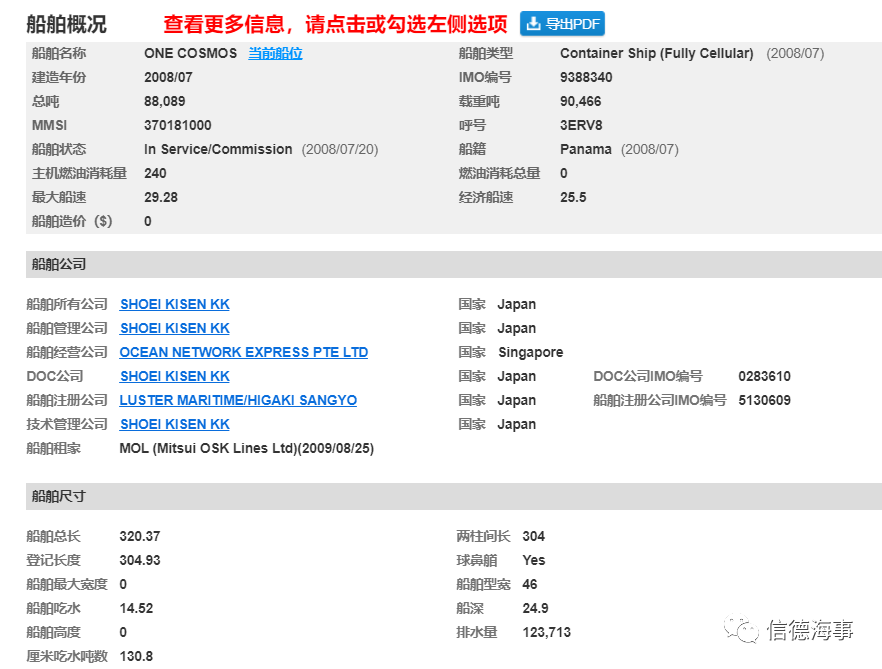The height and width of the screenshot is (669, 882).
Task: Click the displacement value 123,713
Action: point(547,632)
